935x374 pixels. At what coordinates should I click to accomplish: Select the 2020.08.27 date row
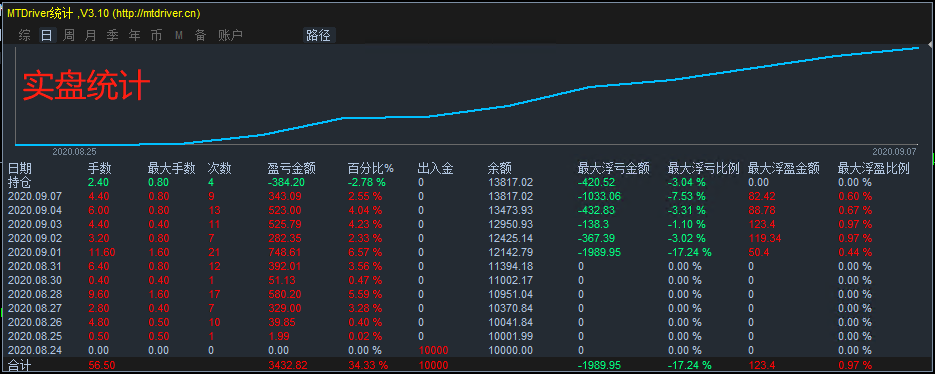[468, 308]
